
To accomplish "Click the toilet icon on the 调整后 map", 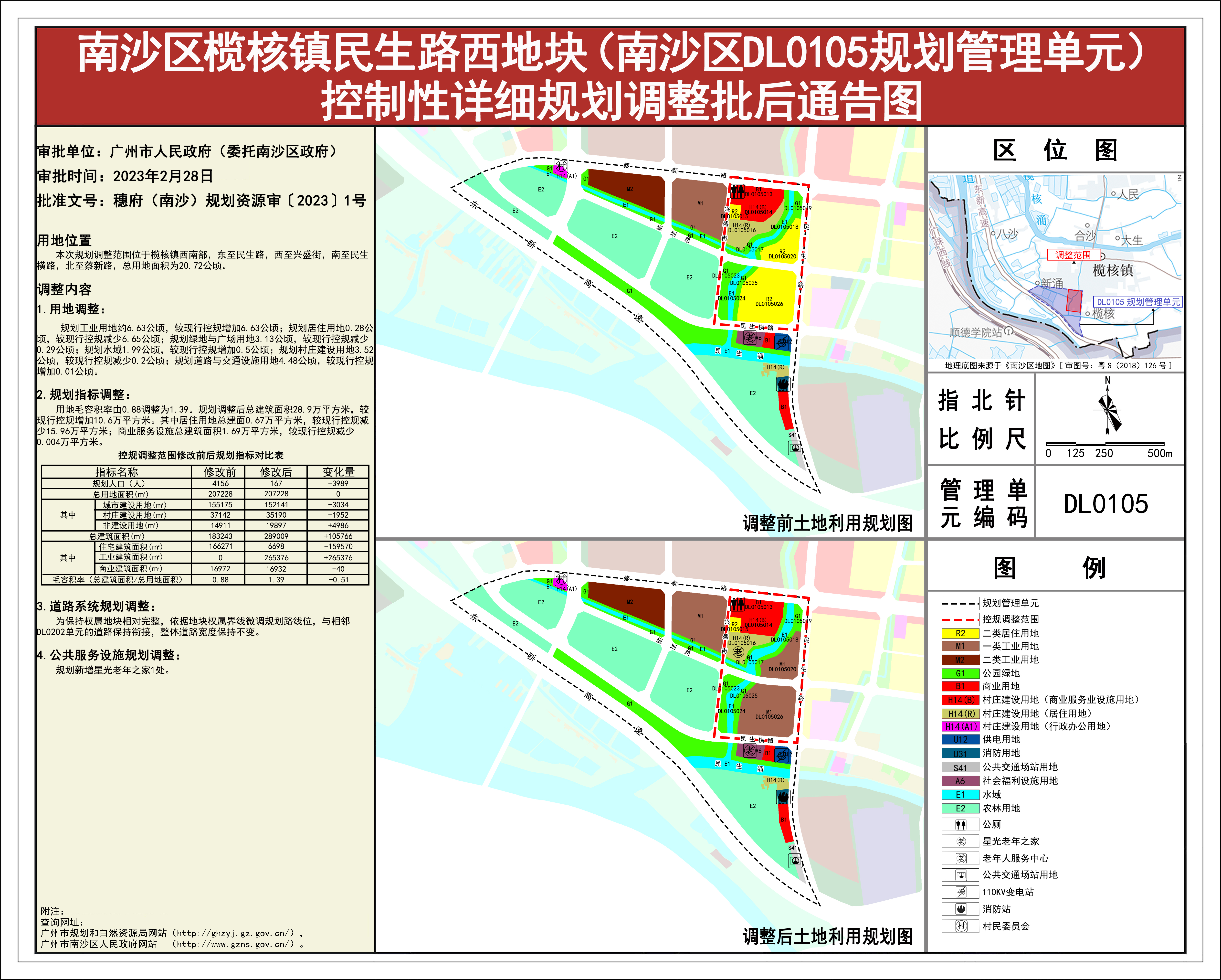I will 737,604.
